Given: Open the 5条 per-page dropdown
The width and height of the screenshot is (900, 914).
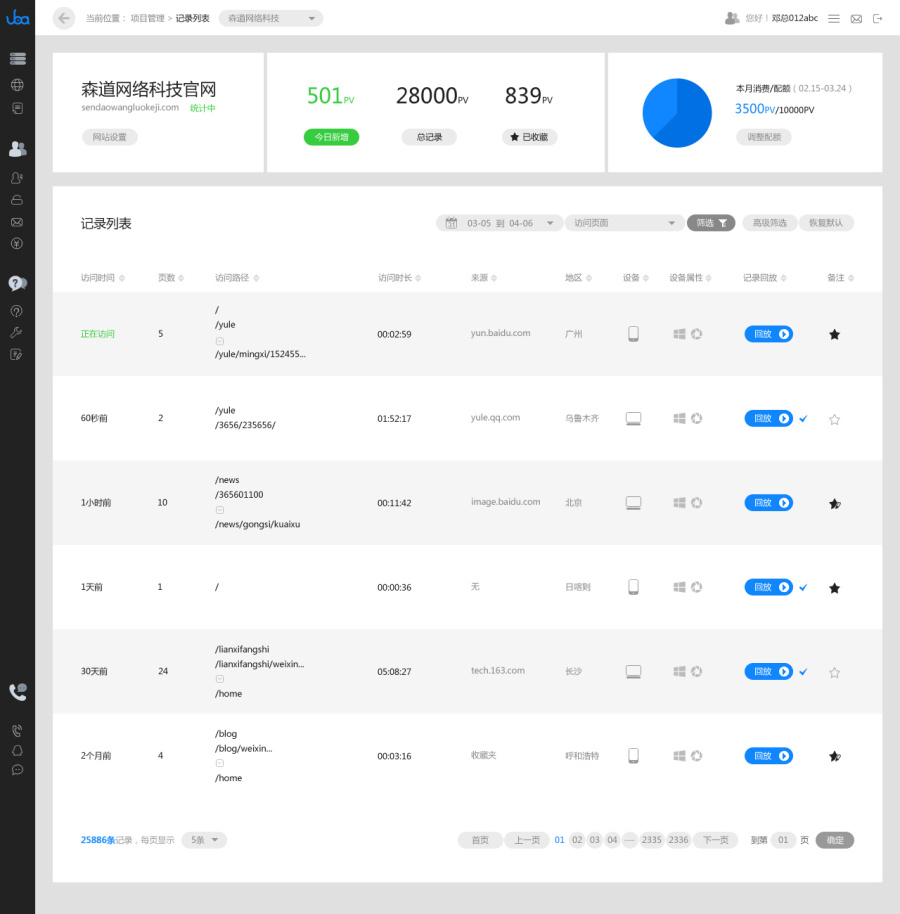Looking at the screenshot, I should click(204, 840).
